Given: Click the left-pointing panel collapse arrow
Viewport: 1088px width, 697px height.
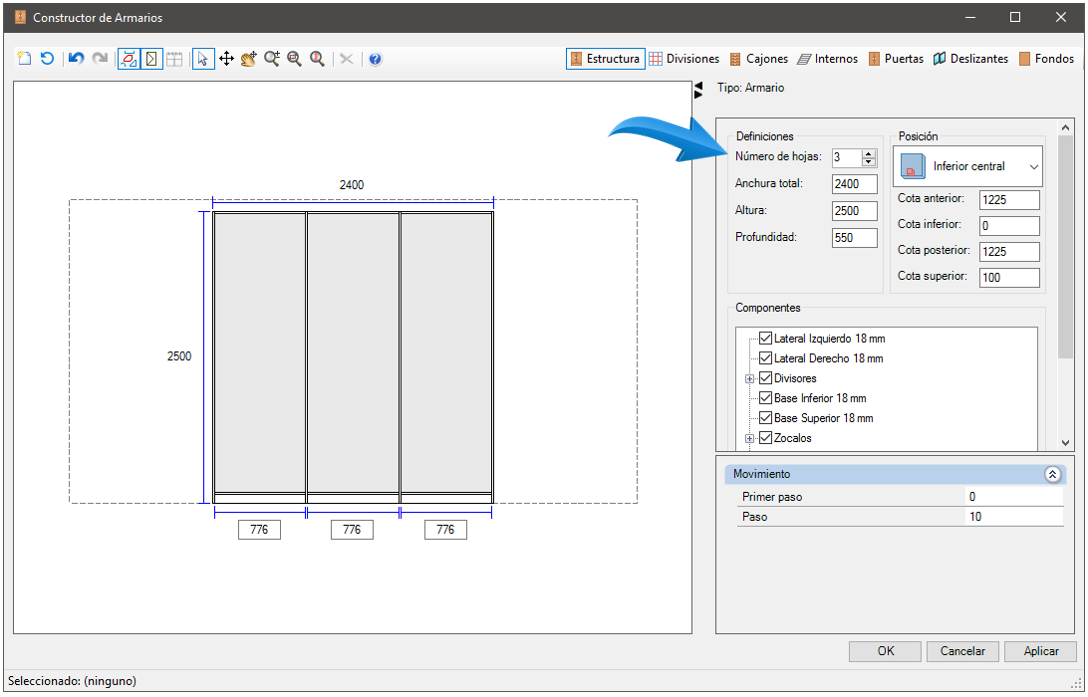Looking at the screenshot, I should [699, 85].
